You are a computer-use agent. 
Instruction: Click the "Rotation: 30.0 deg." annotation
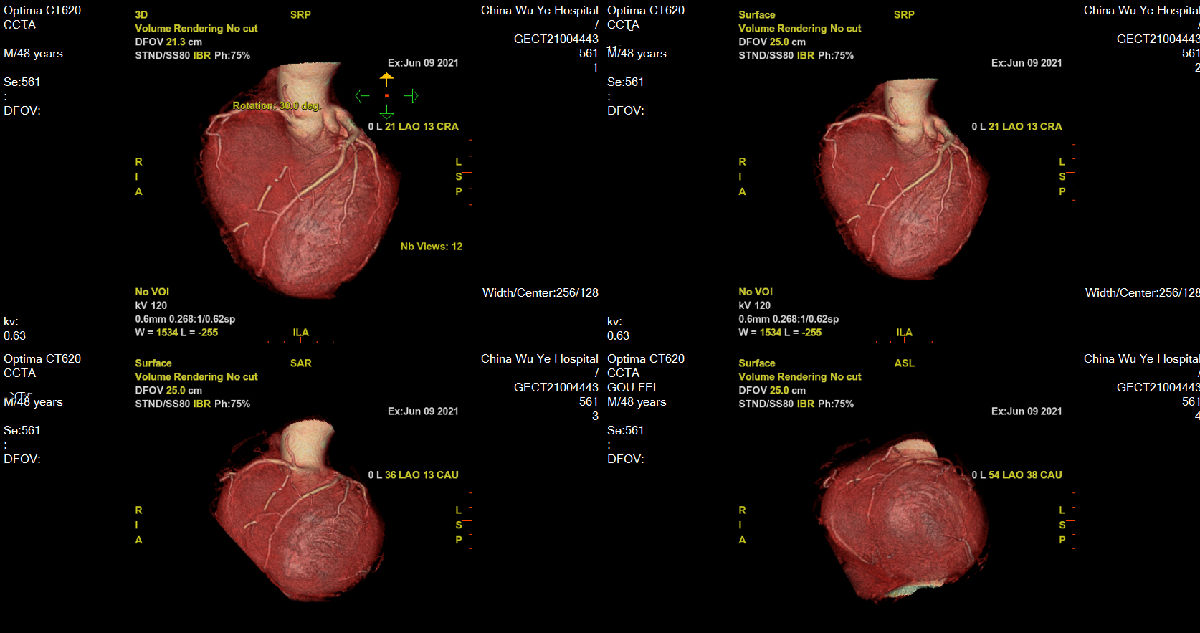pyautogui.click(x=276, y=105)
